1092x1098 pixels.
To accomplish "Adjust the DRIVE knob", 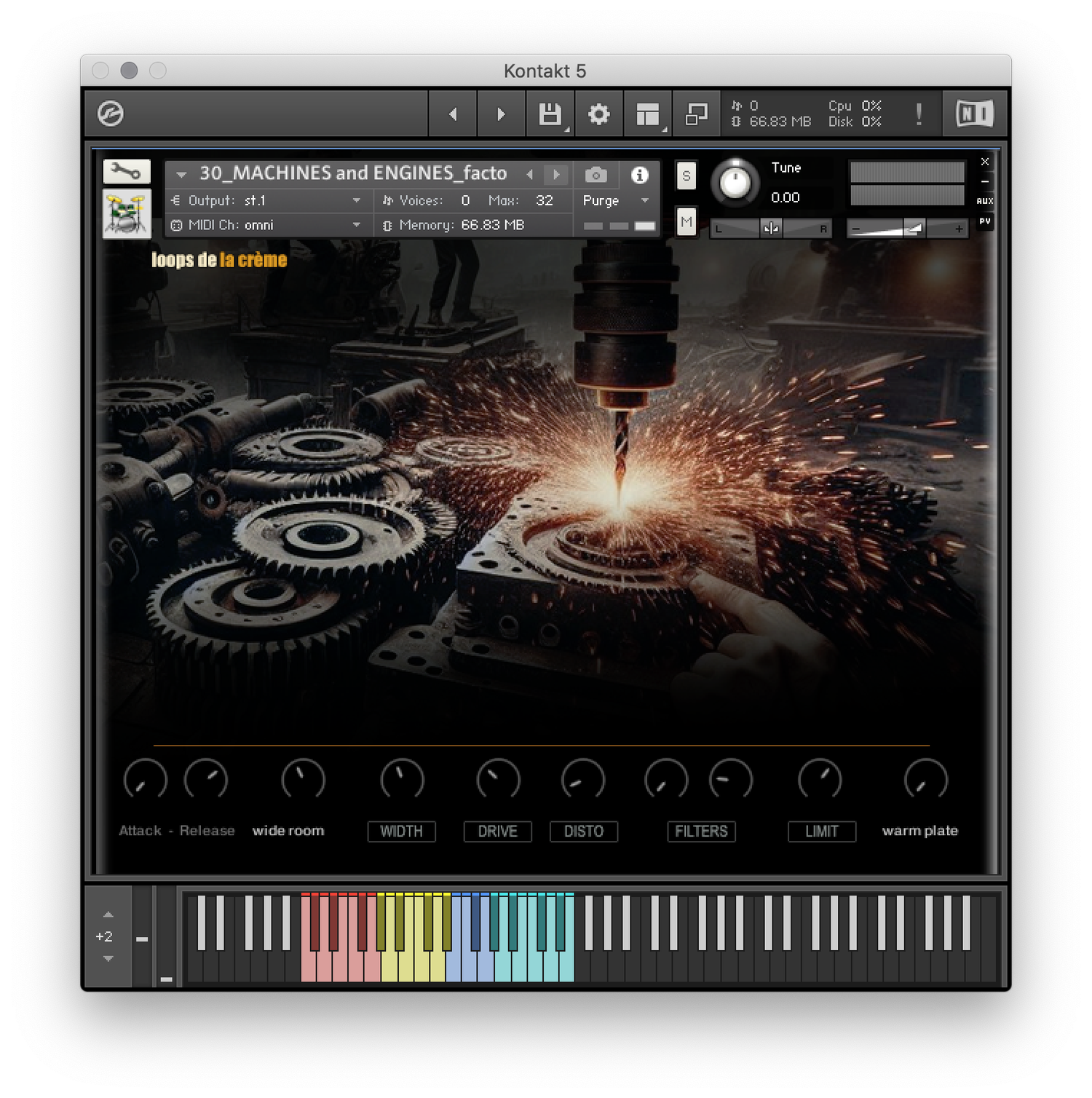I will (x=498, y=779).
